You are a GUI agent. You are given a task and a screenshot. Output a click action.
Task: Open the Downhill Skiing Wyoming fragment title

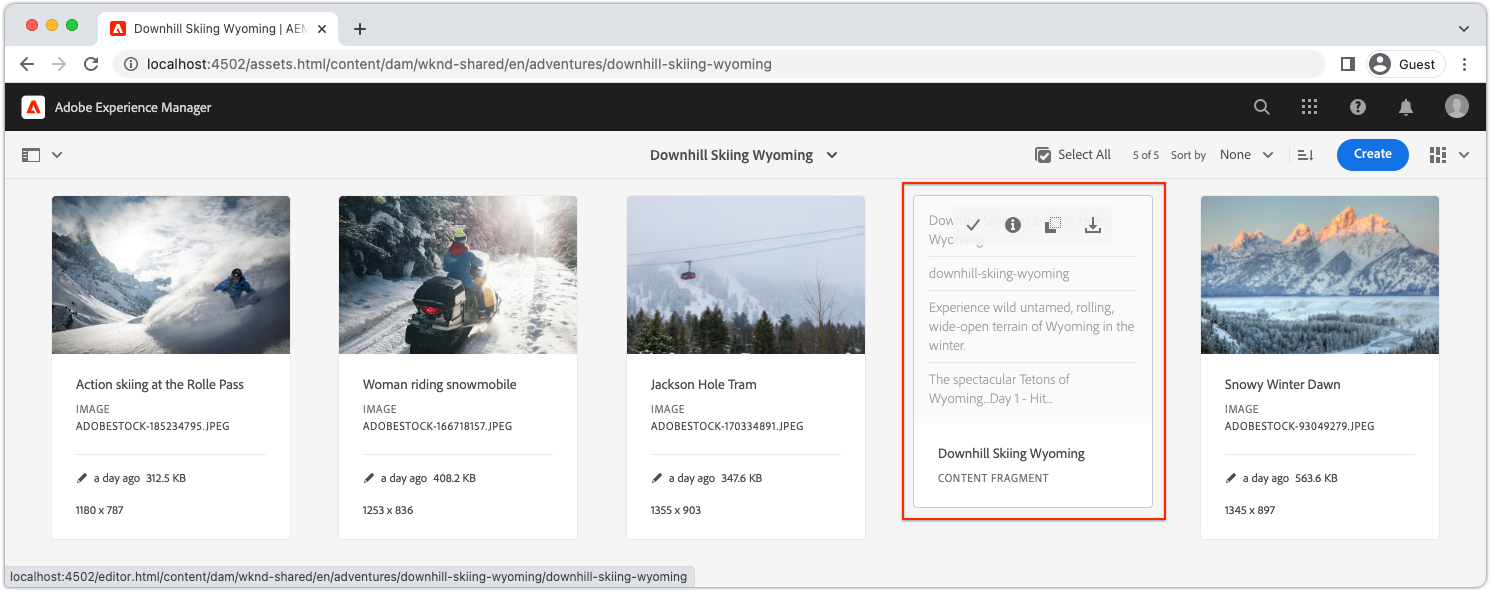(1011, 453)
